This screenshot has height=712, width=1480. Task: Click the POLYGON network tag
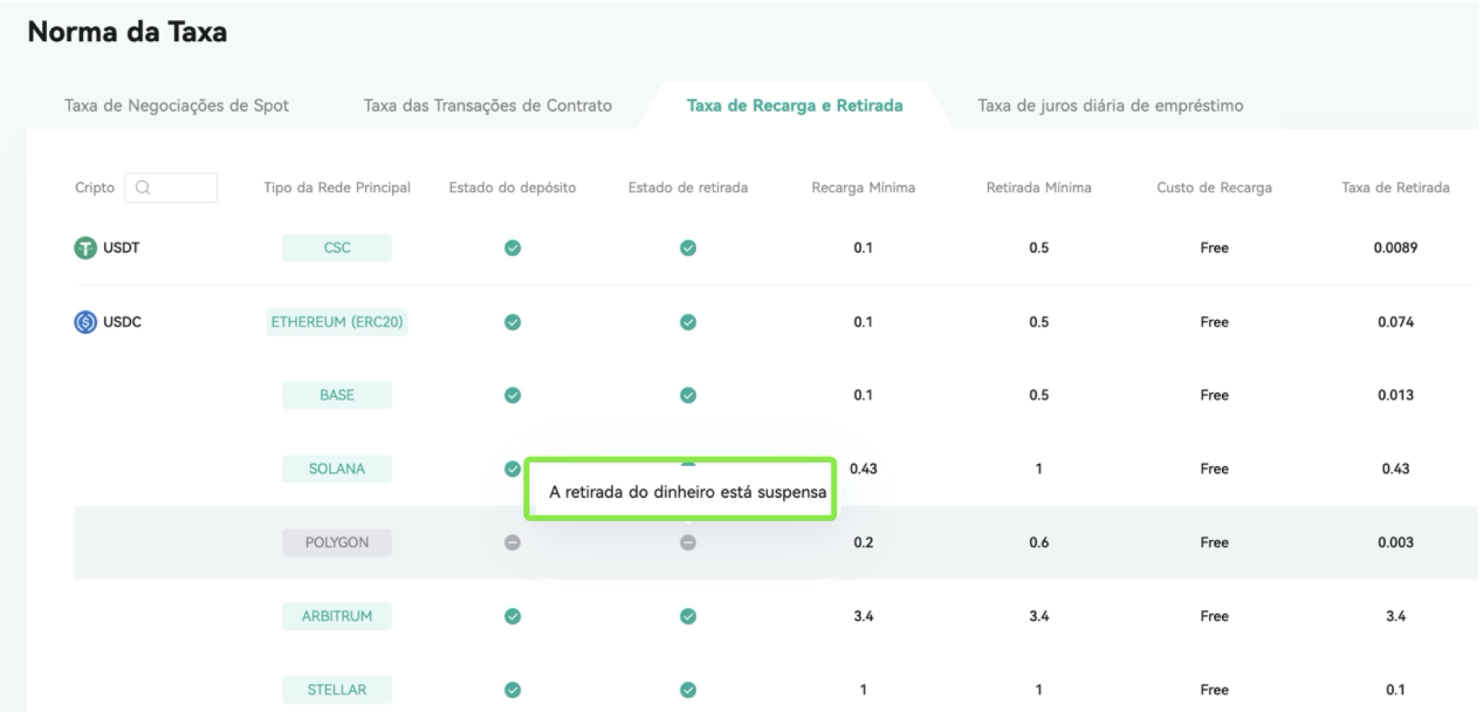pos(337,542)
